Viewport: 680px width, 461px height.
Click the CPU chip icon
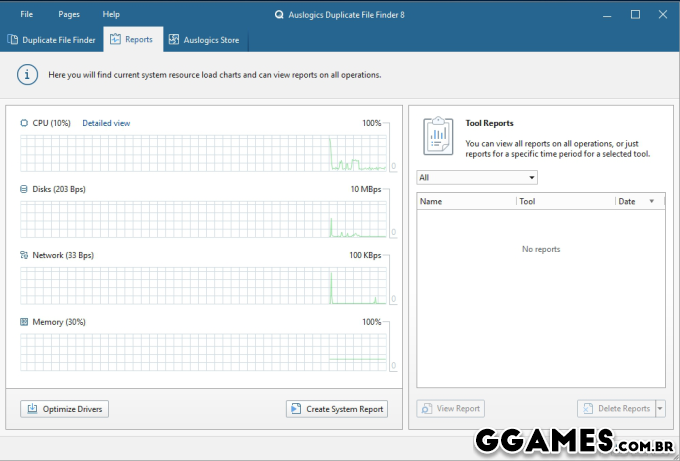[24, 123]
